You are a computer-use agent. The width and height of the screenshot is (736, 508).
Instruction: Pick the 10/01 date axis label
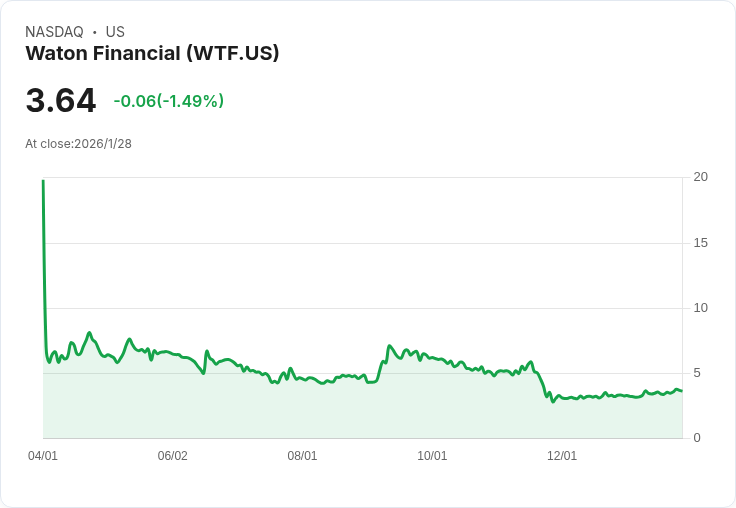coord(432,456)
